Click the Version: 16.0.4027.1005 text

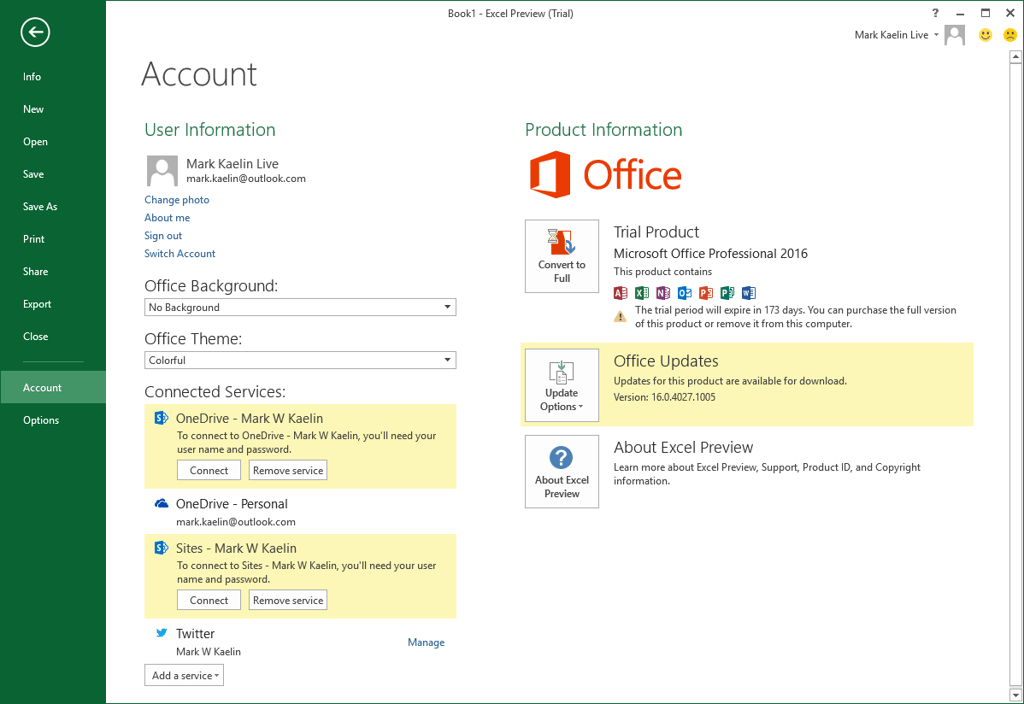(x=664, y=397)
